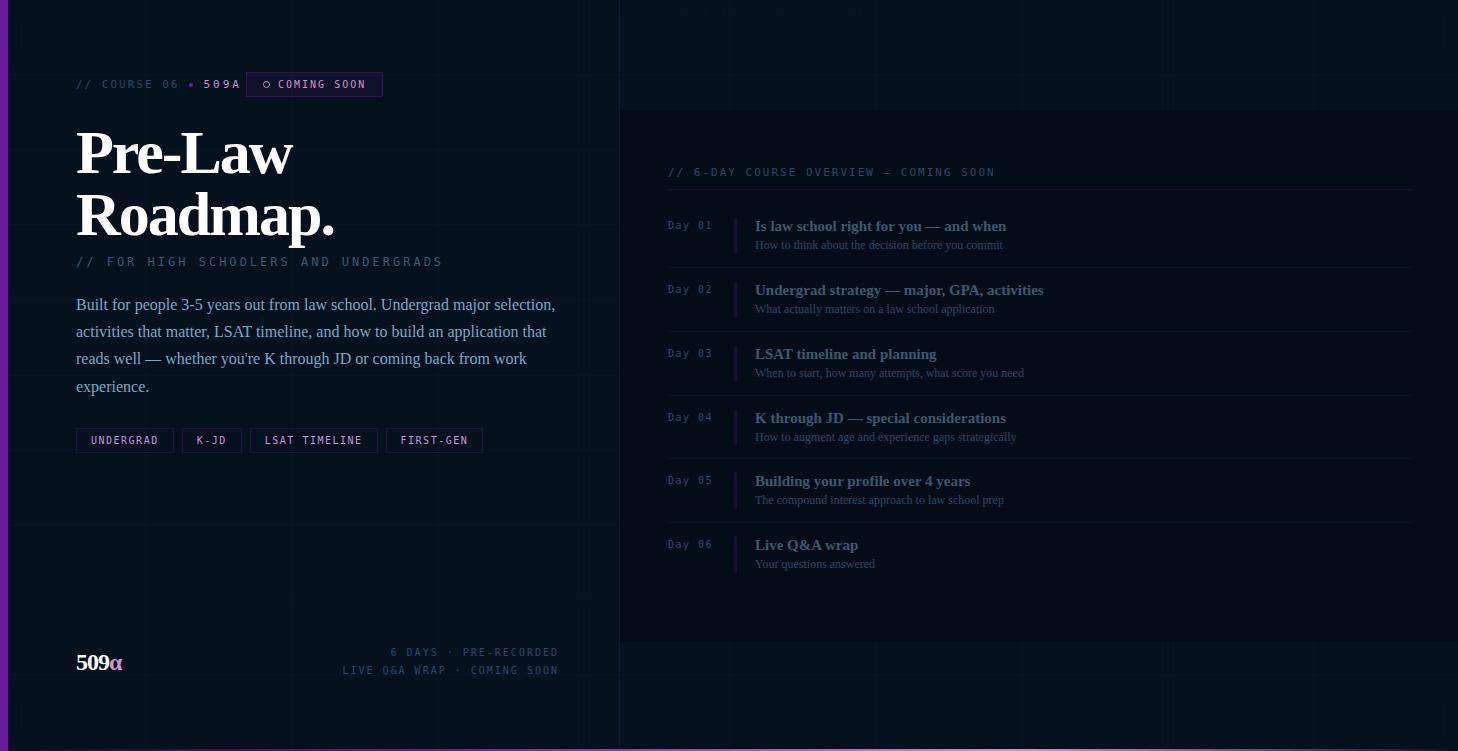Select the FIRST-GEN tag
Image resolution: width=1458 pixels, height=751 pixels.
[434, 440]
